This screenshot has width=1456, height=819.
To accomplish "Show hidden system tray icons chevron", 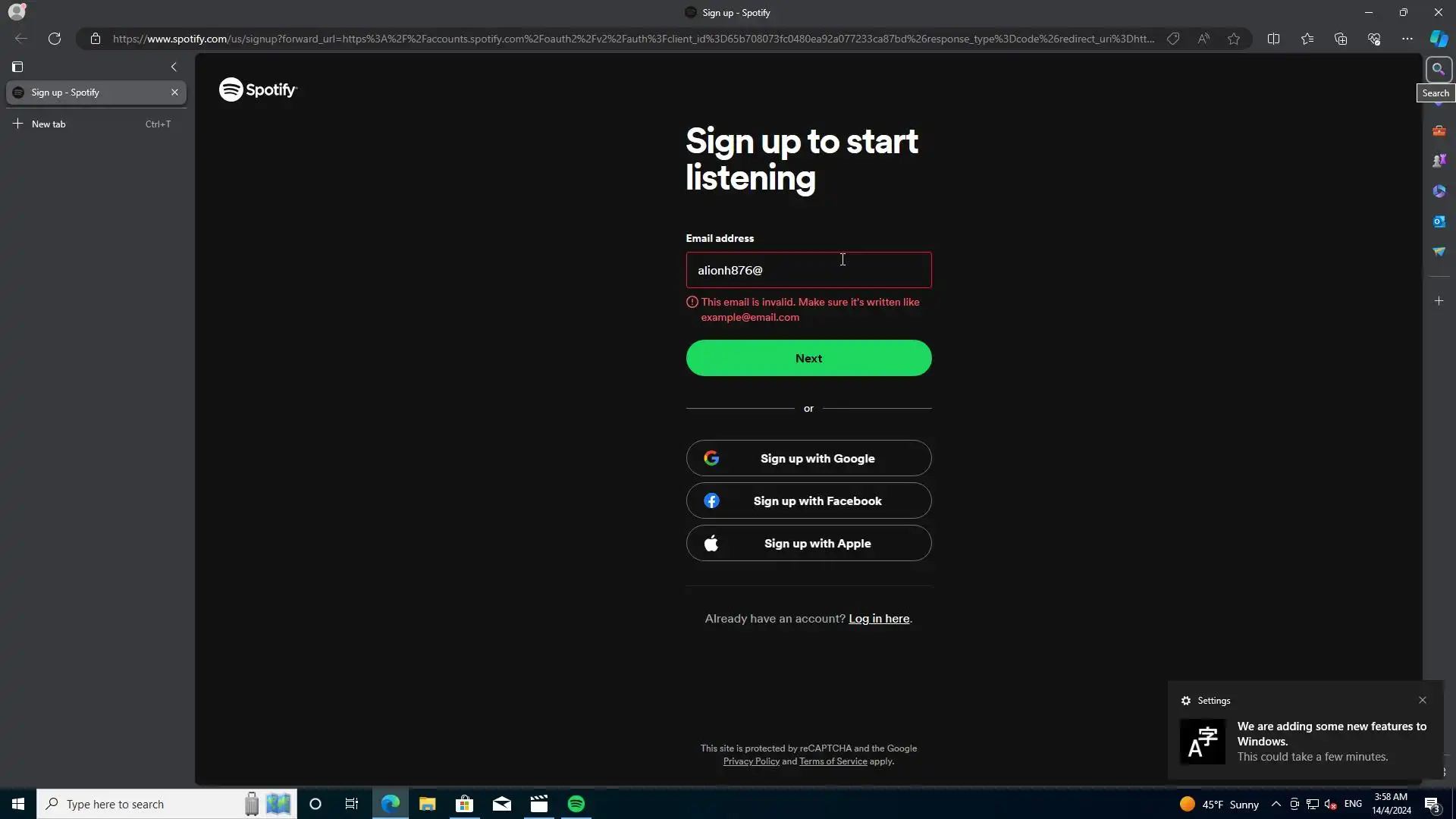I will tap(1276, 804).
